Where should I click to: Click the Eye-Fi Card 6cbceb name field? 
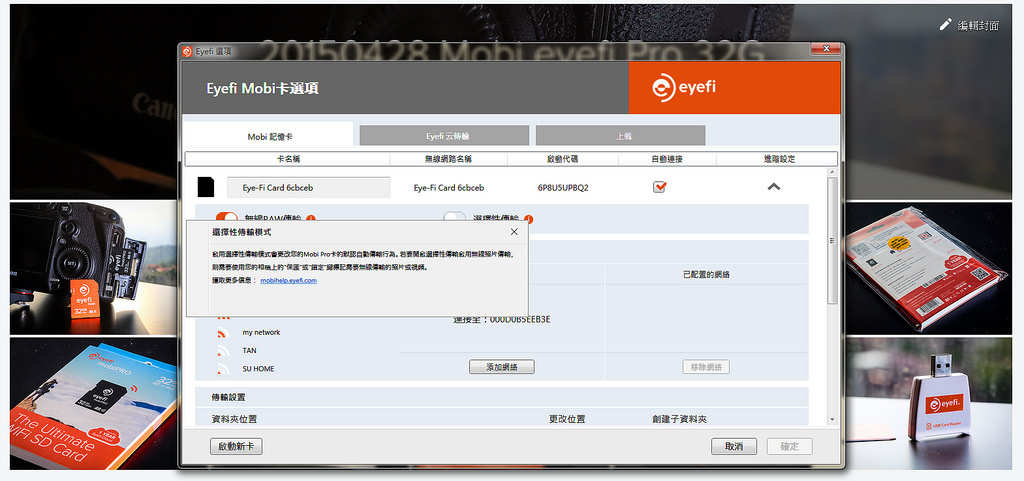[308, 187]
